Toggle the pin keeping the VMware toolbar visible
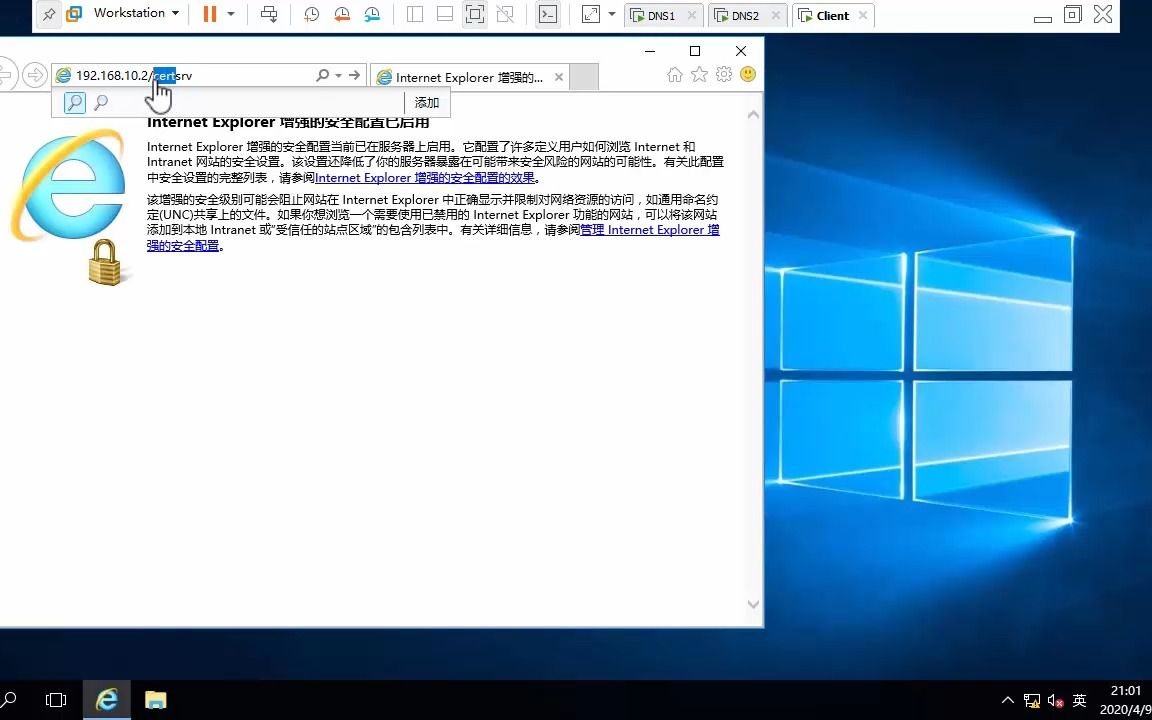1152x720 pixels. point(47,15)
